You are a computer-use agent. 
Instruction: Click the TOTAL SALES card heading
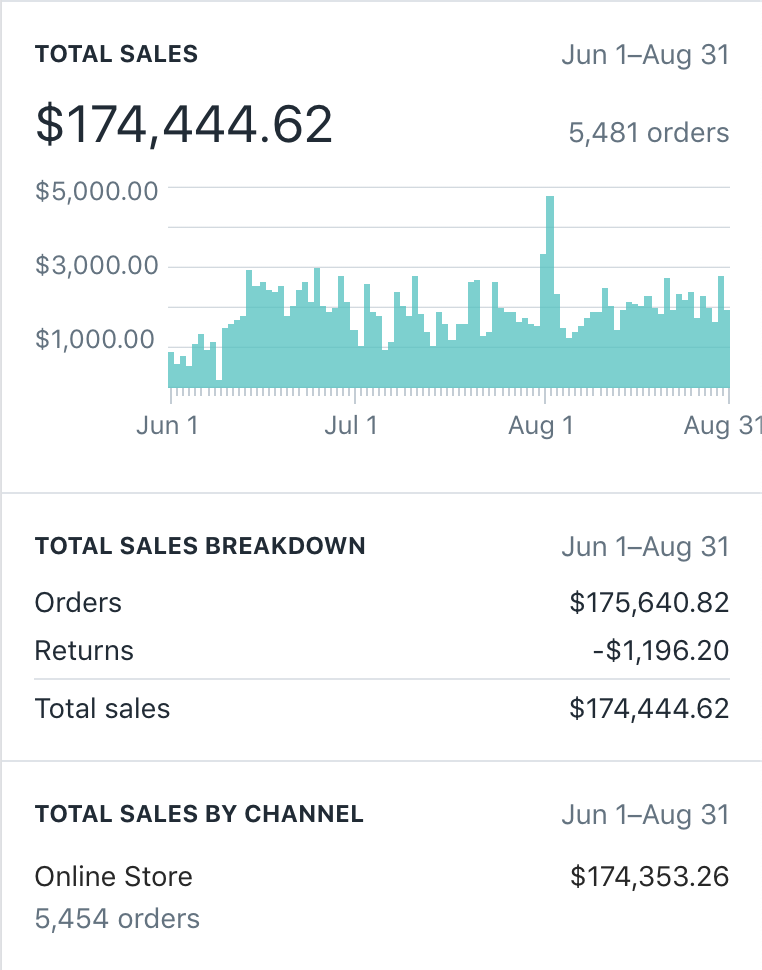(x=116, y=55)
